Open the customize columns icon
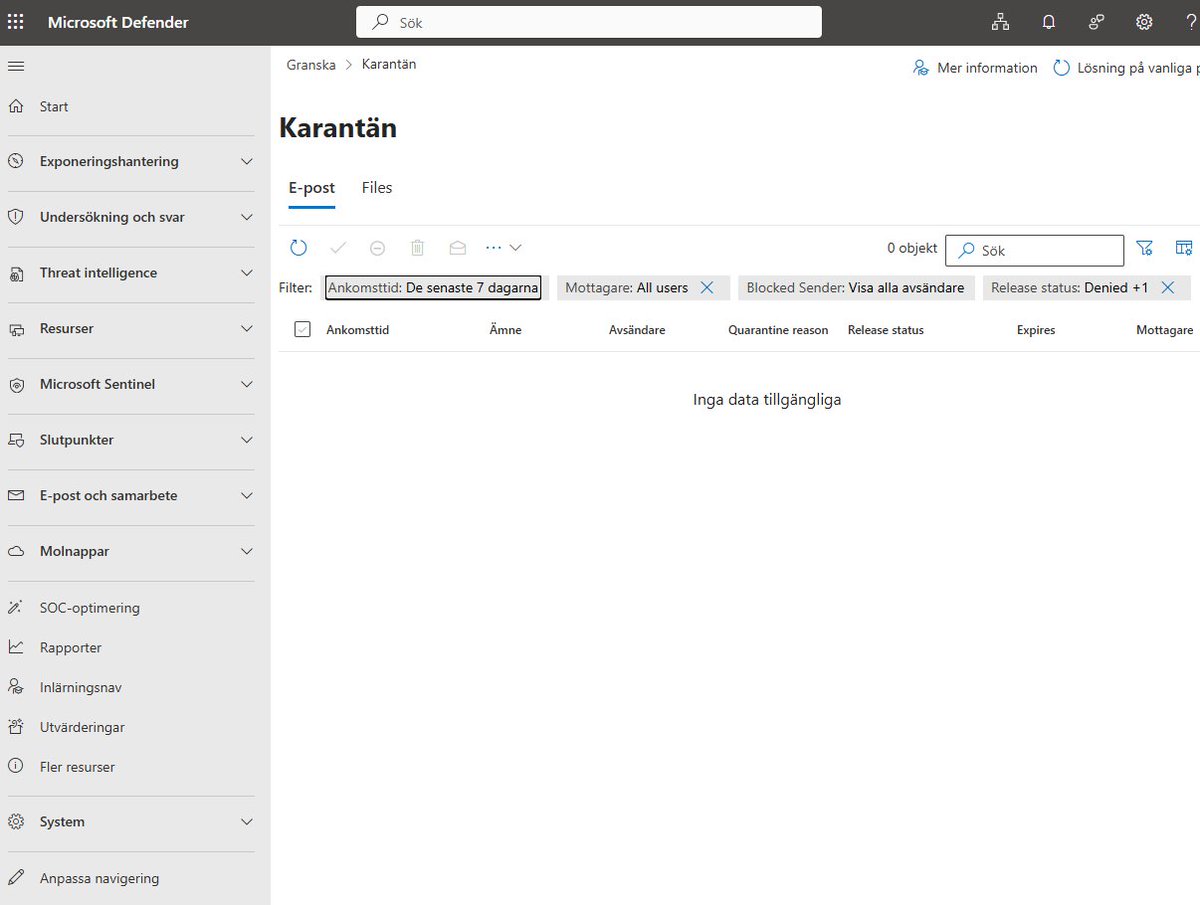The height and width of the screenshot is (905, 1200). pos(1184,248)
